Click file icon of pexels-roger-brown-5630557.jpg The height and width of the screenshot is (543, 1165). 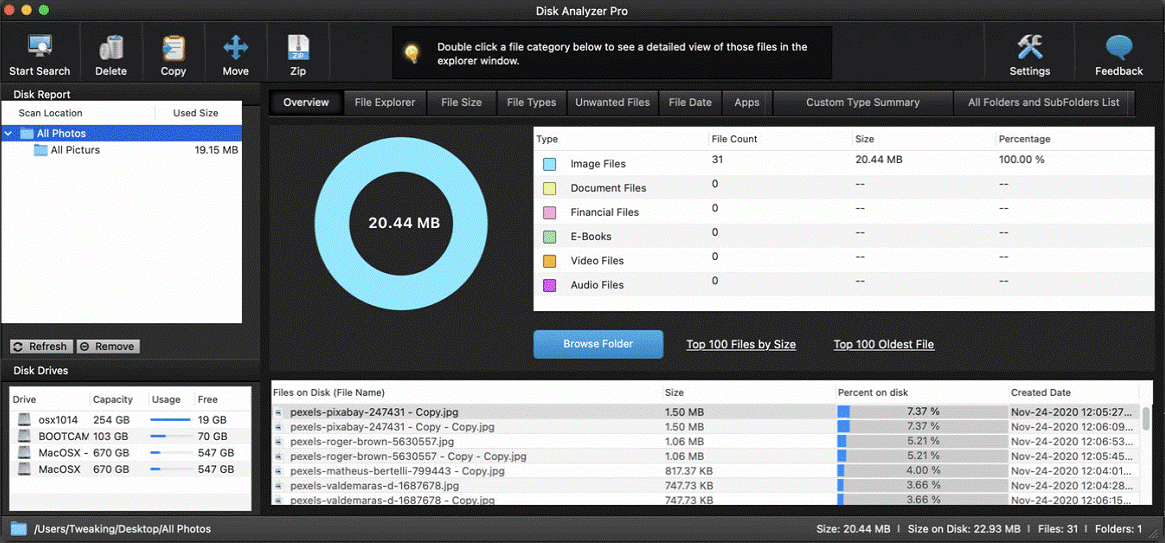(x=279, y=441)
